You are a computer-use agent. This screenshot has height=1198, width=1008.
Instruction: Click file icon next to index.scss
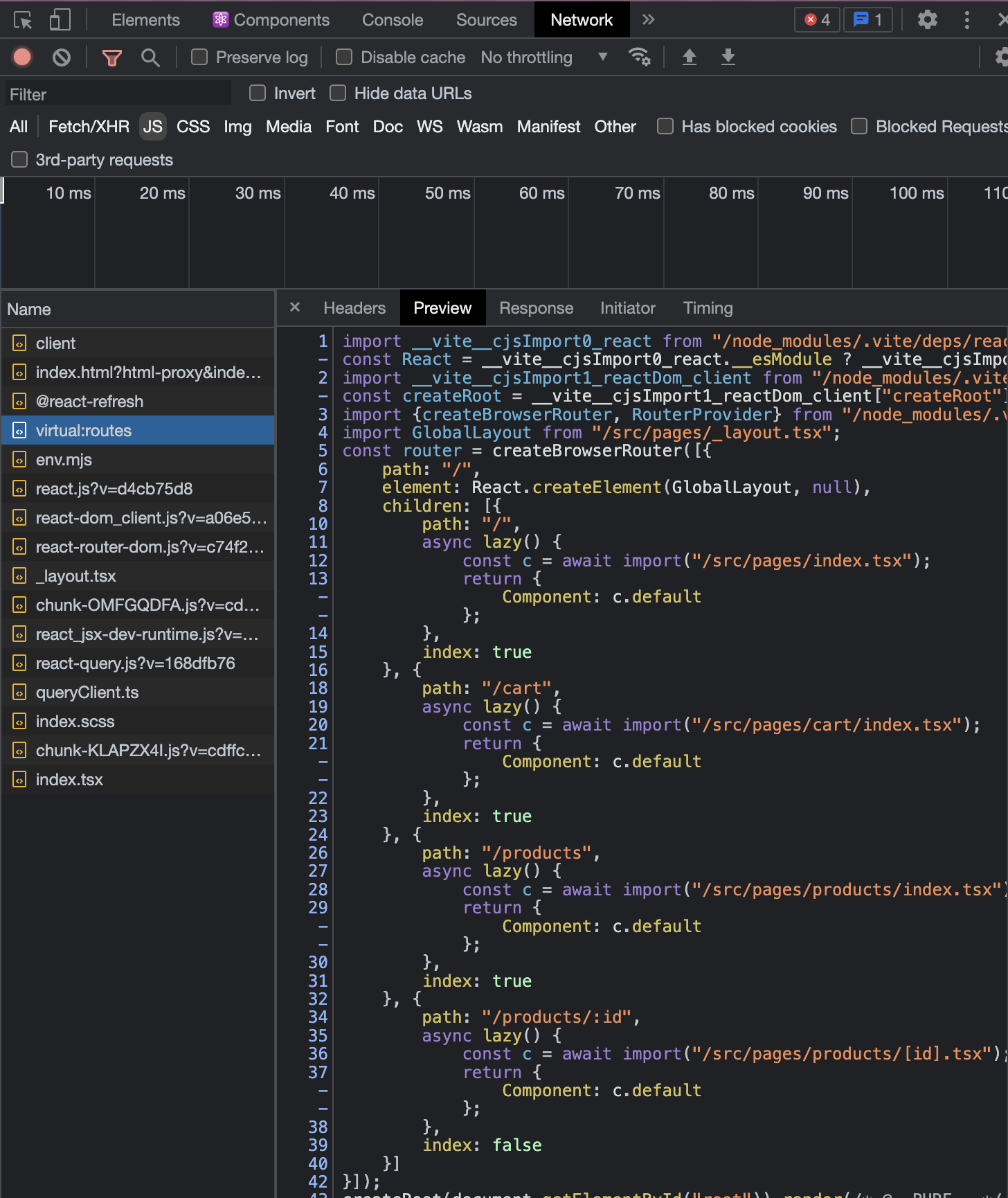[19, 722]
